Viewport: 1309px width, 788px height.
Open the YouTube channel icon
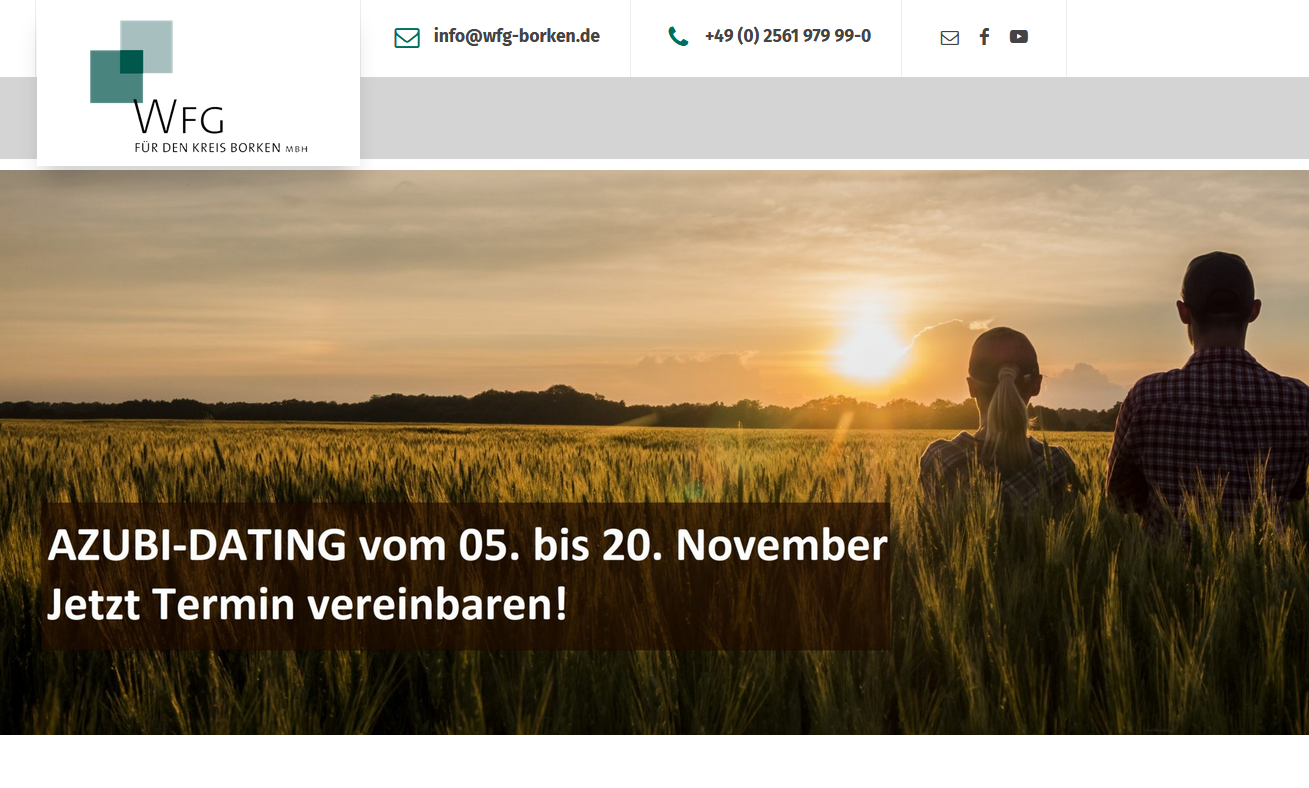[x=1018, y=37]
